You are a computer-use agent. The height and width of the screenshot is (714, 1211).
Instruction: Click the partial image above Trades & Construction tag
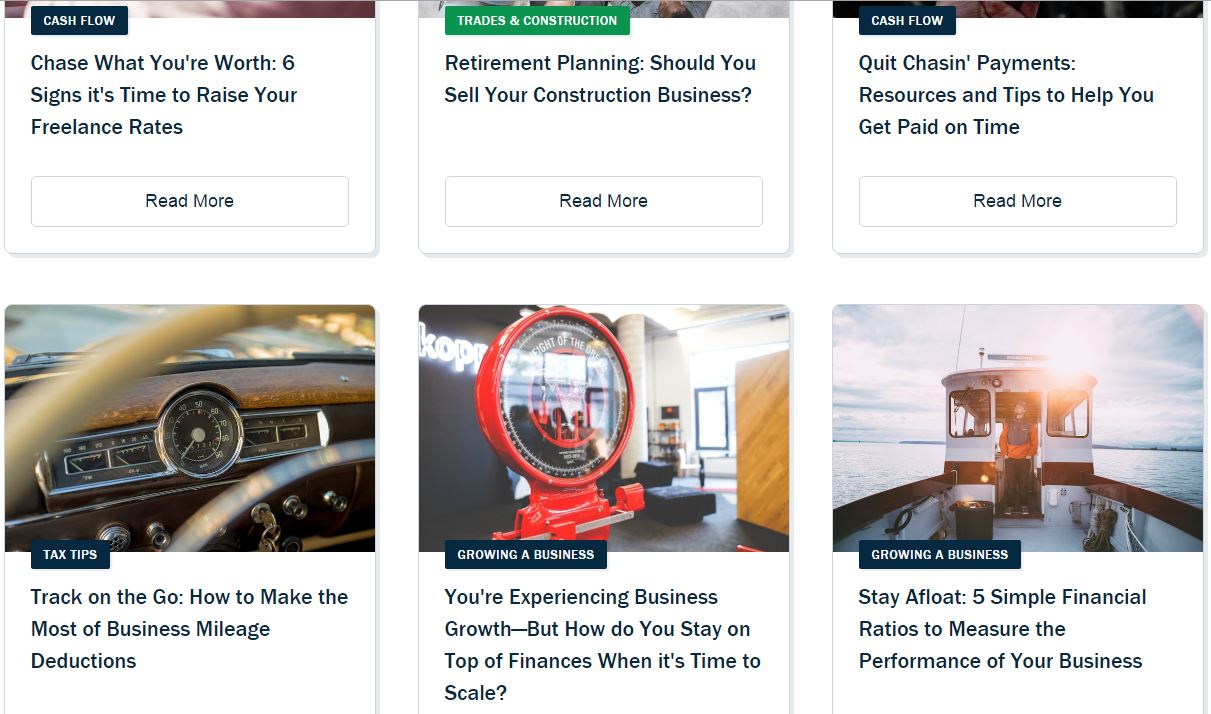pyautogui.click(x=604, y=9)
